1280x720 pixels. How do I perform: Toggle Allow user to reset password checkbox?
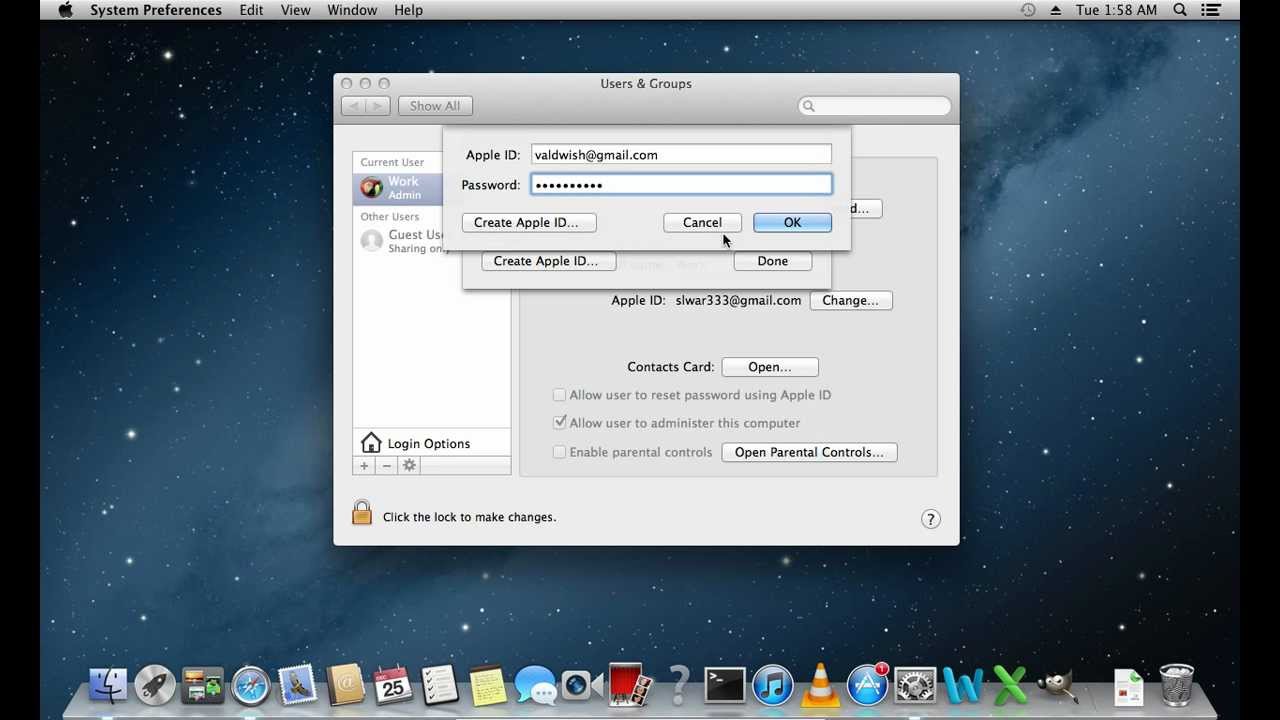(x=560, y=395)
